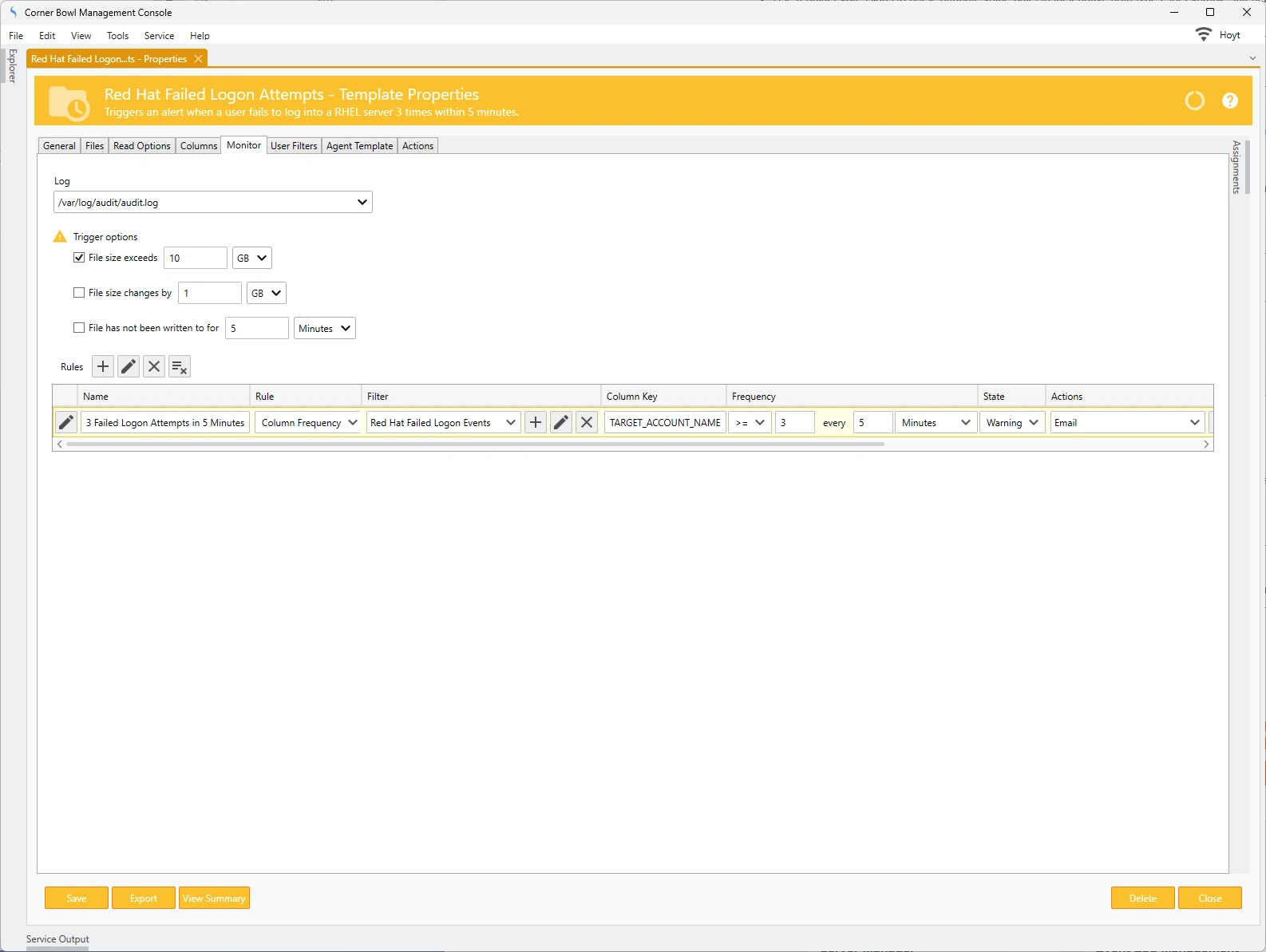1266x952 pixels.
Task: Enable File size changes by checkbox
Action: coord(79,293)
